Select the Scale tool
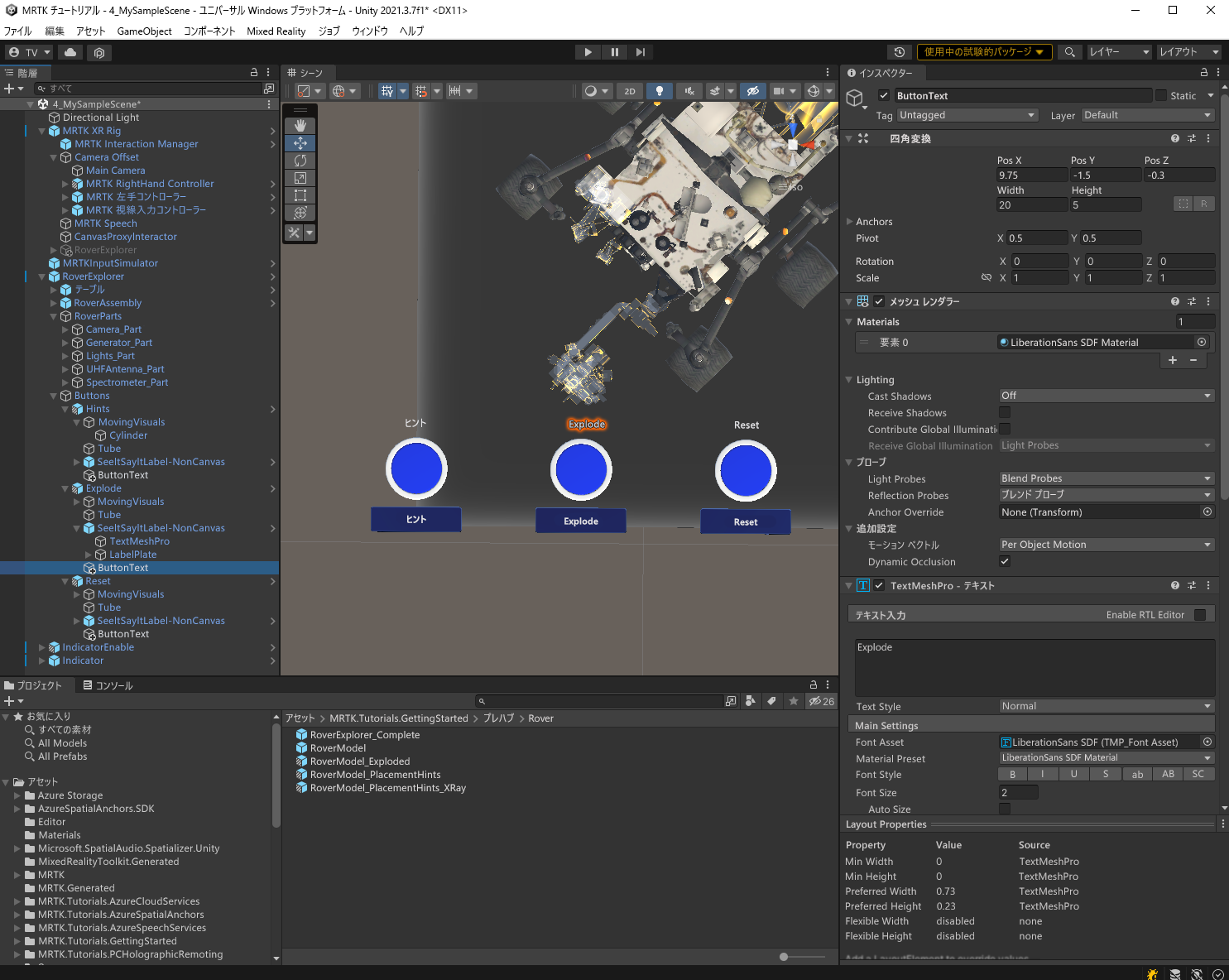This screenshot has height=980, width=1229. click(300, 178)
